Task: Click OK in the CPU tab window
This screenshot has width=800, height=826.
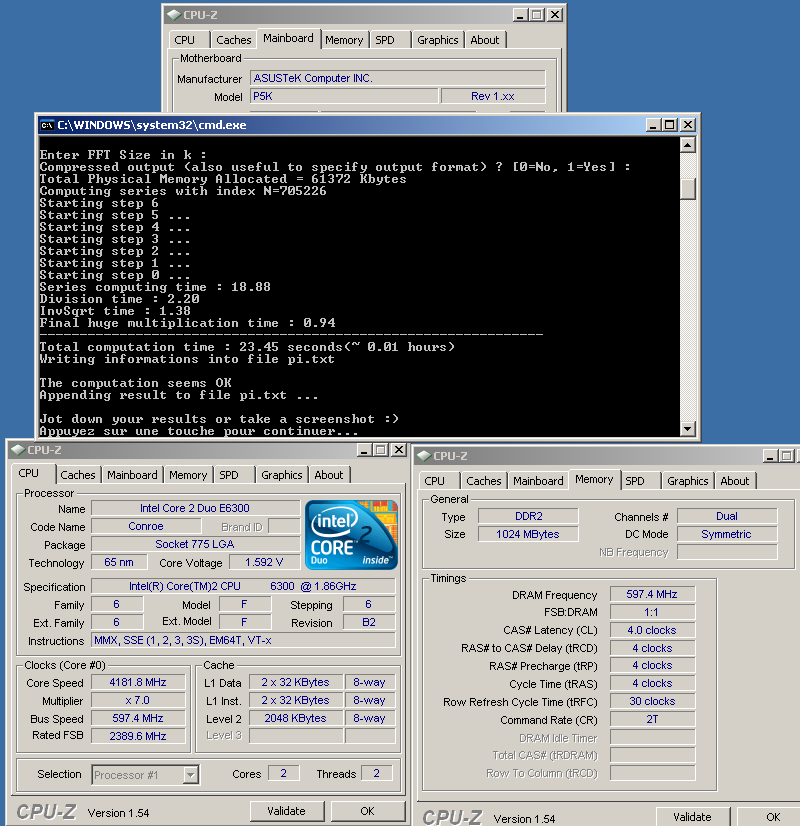Action: [368, 811]
